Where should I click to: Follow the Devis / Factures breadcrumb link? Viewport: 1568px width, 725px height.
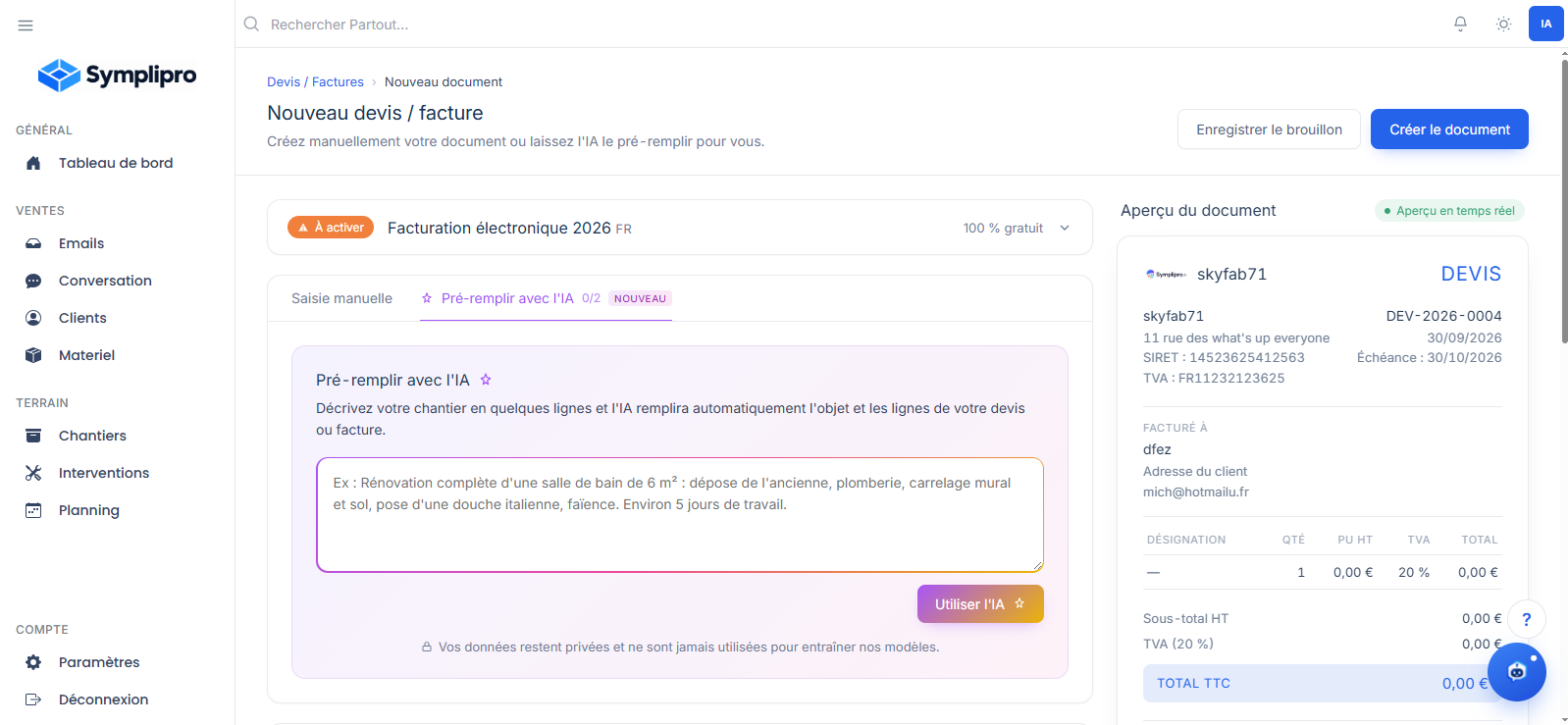pos(315,81)
